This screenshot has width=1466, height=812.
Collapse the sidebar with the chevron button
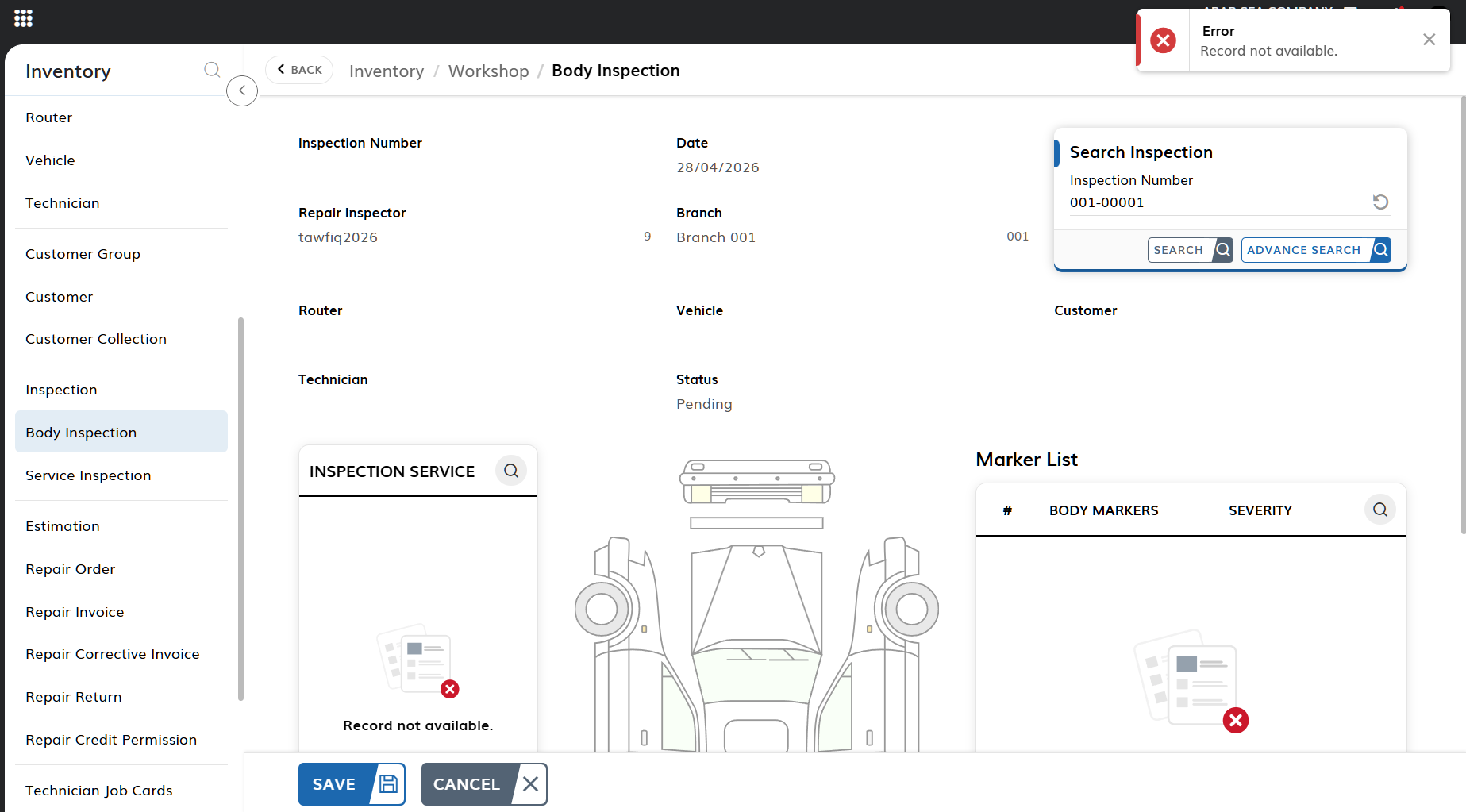(242, 90)
